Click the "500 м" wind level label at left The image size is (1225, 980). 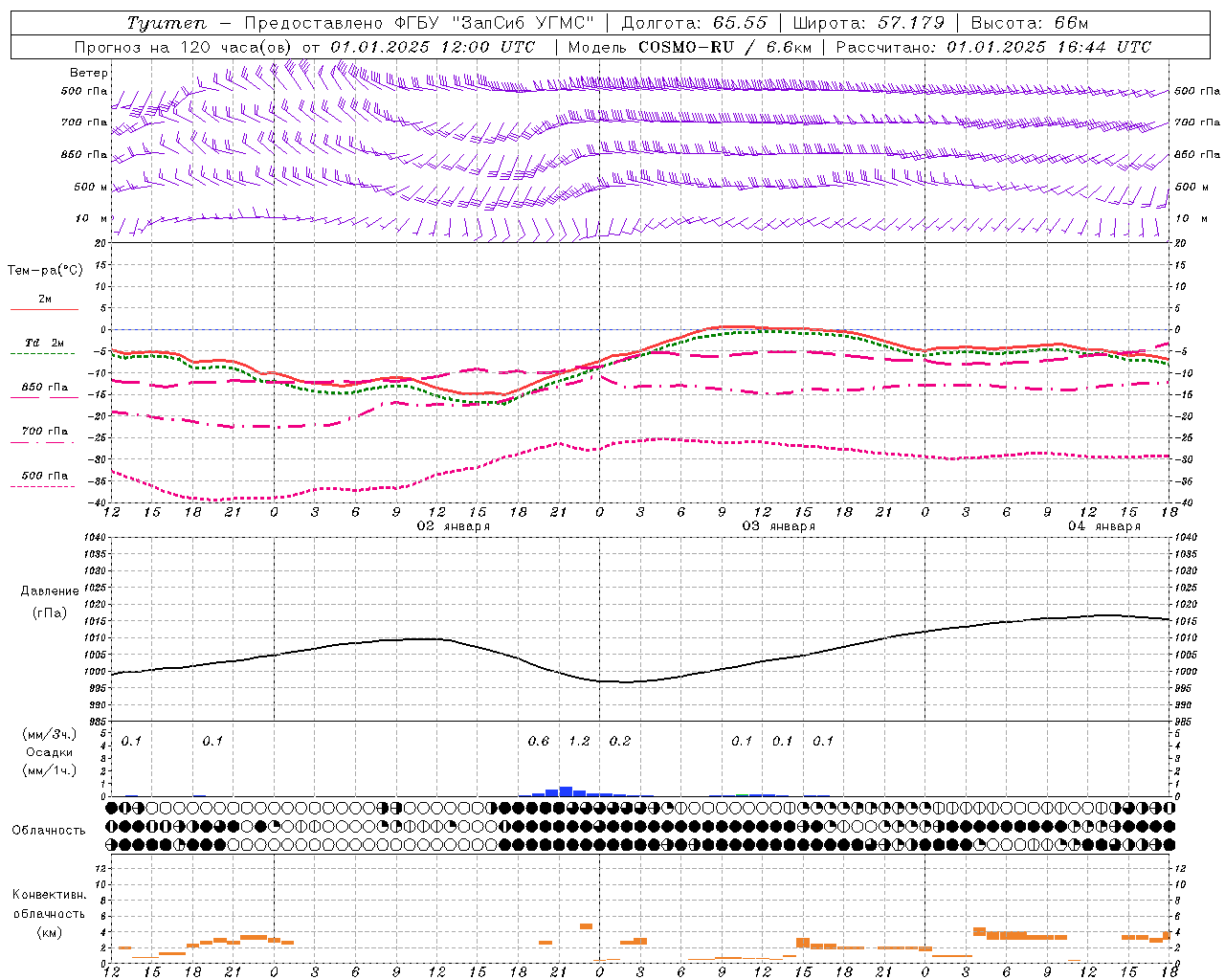pyautogui.click(x=91, y=187)
